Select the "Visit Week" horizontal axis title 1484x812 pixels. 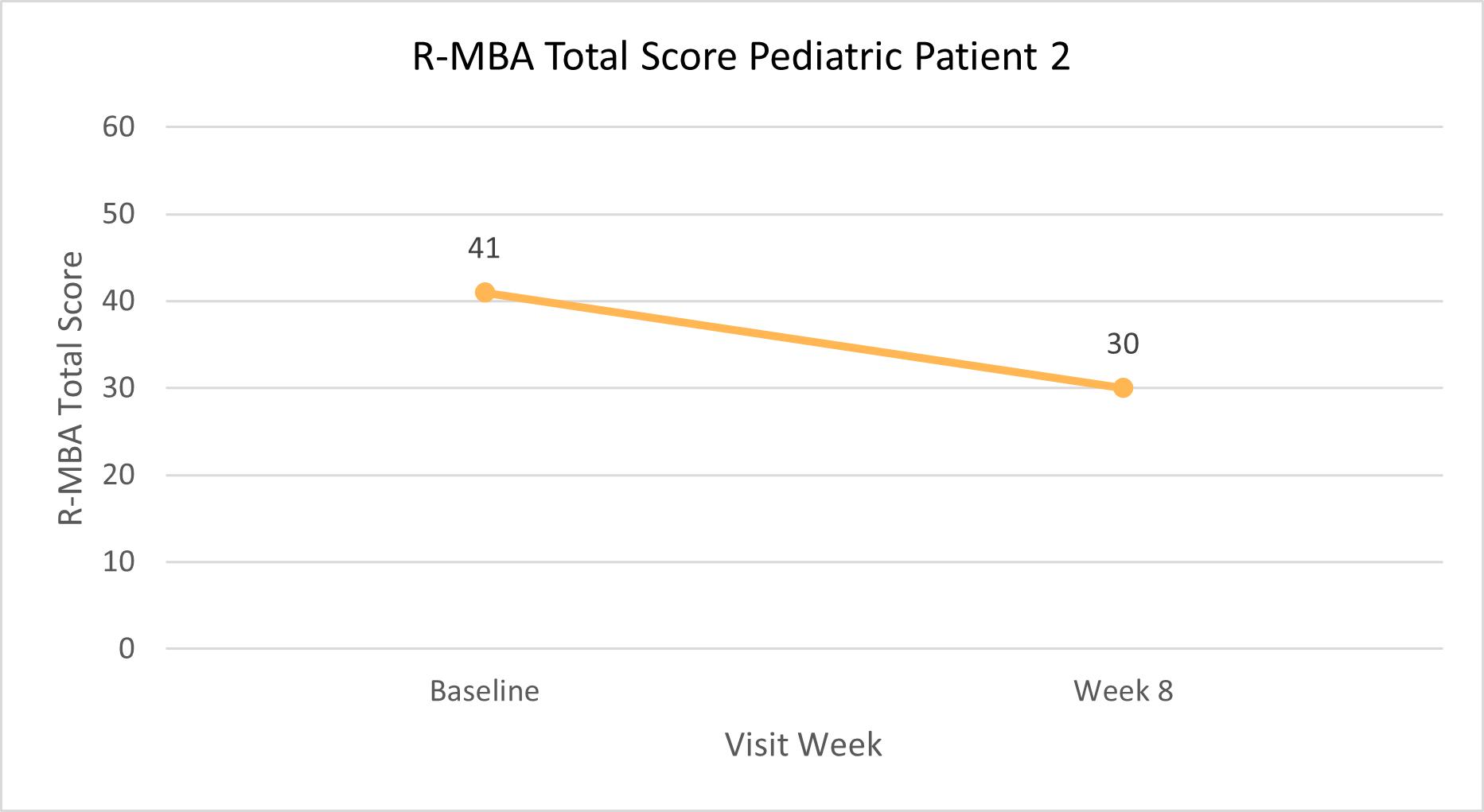(x=803, y=745)
